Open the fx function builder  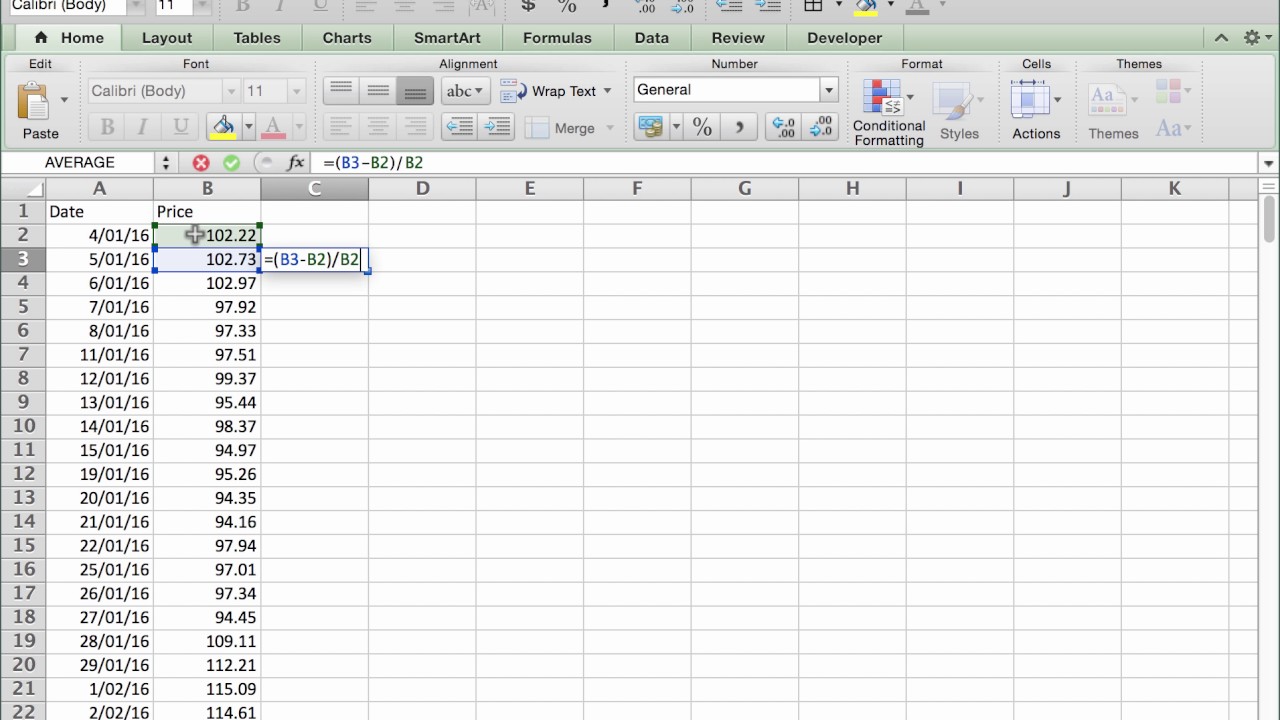click(x=296, y=163)
